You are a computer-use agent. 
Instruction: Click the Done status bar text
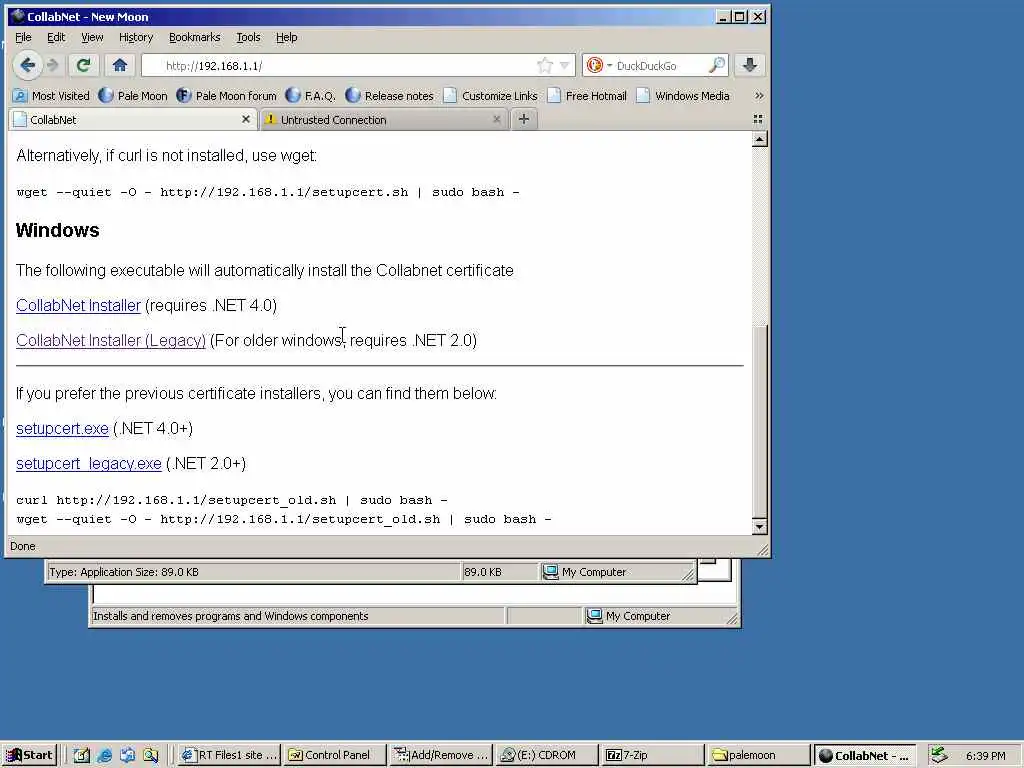point(23,546)
